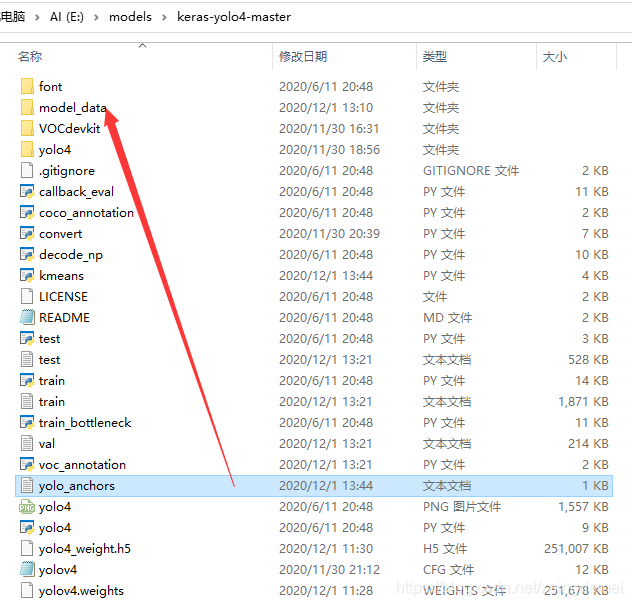Select the file name font
Viewport: 632px width, 606px height.
(50, 86)
